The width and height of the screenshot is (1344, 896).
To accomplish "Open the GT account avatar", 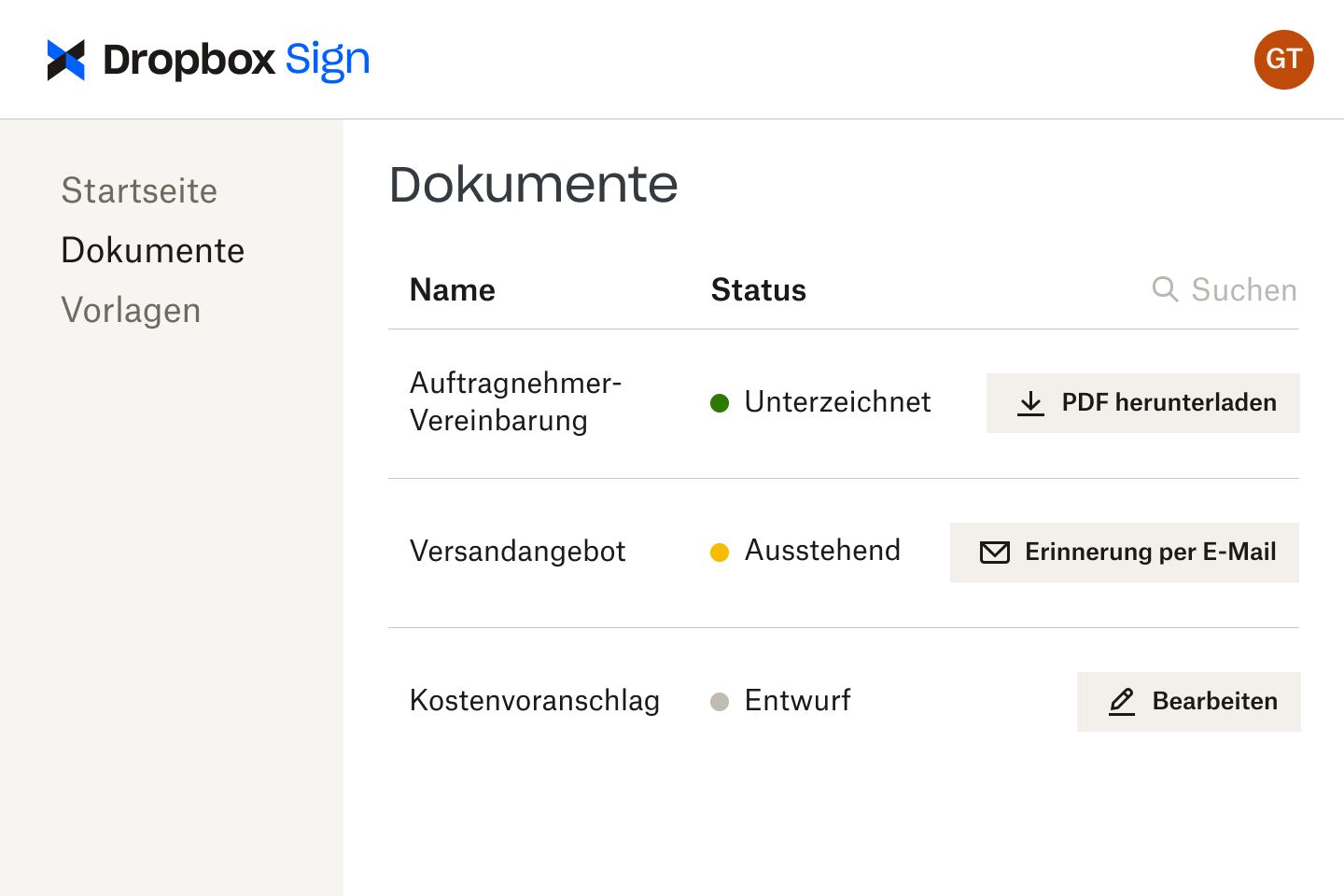I will 1283,59.
